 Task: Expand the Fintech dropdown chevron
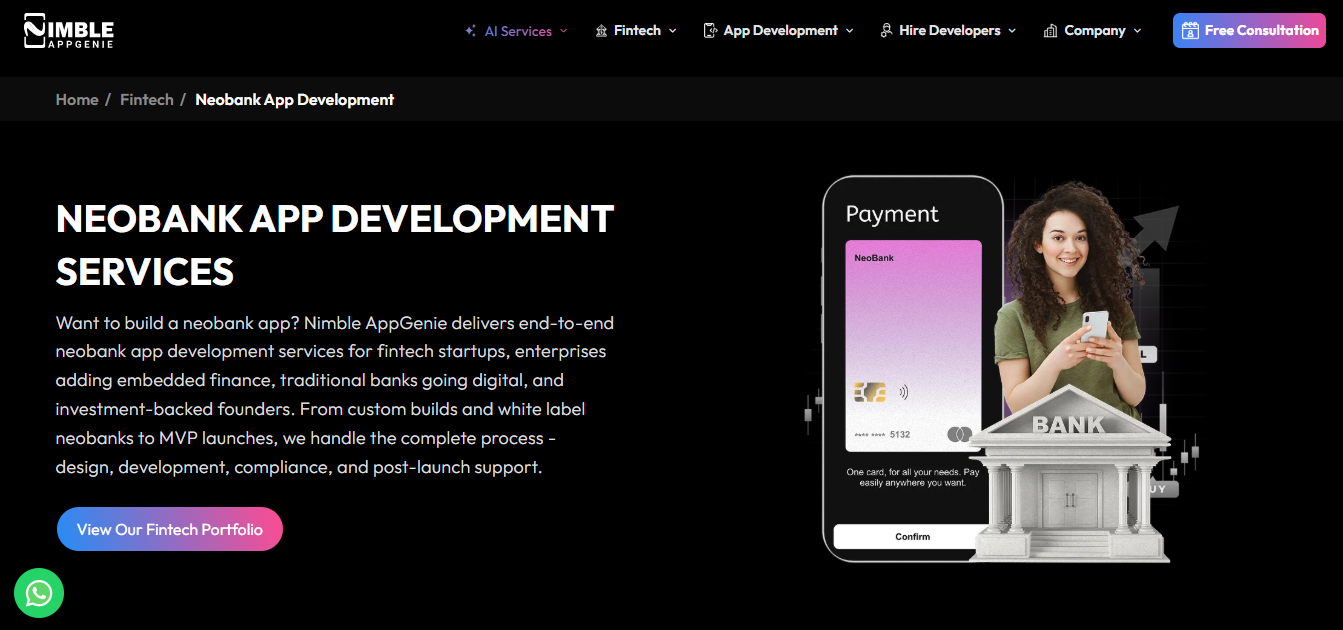click(672, 31)
